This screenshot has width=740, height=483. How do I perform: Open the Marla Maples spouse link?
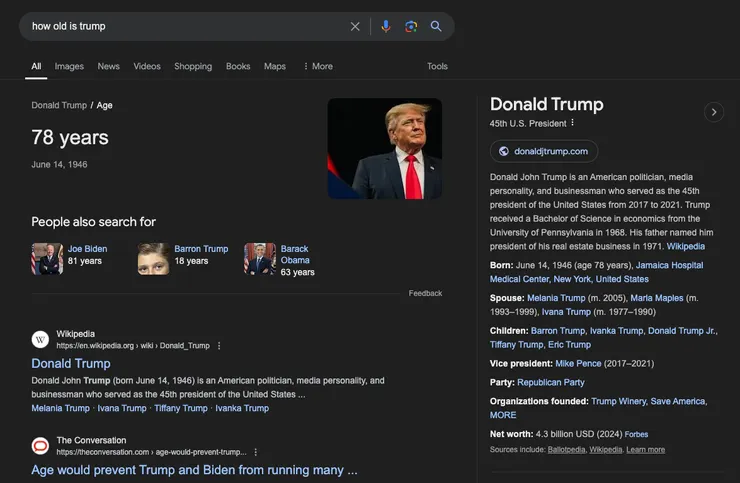click(656, 298)
